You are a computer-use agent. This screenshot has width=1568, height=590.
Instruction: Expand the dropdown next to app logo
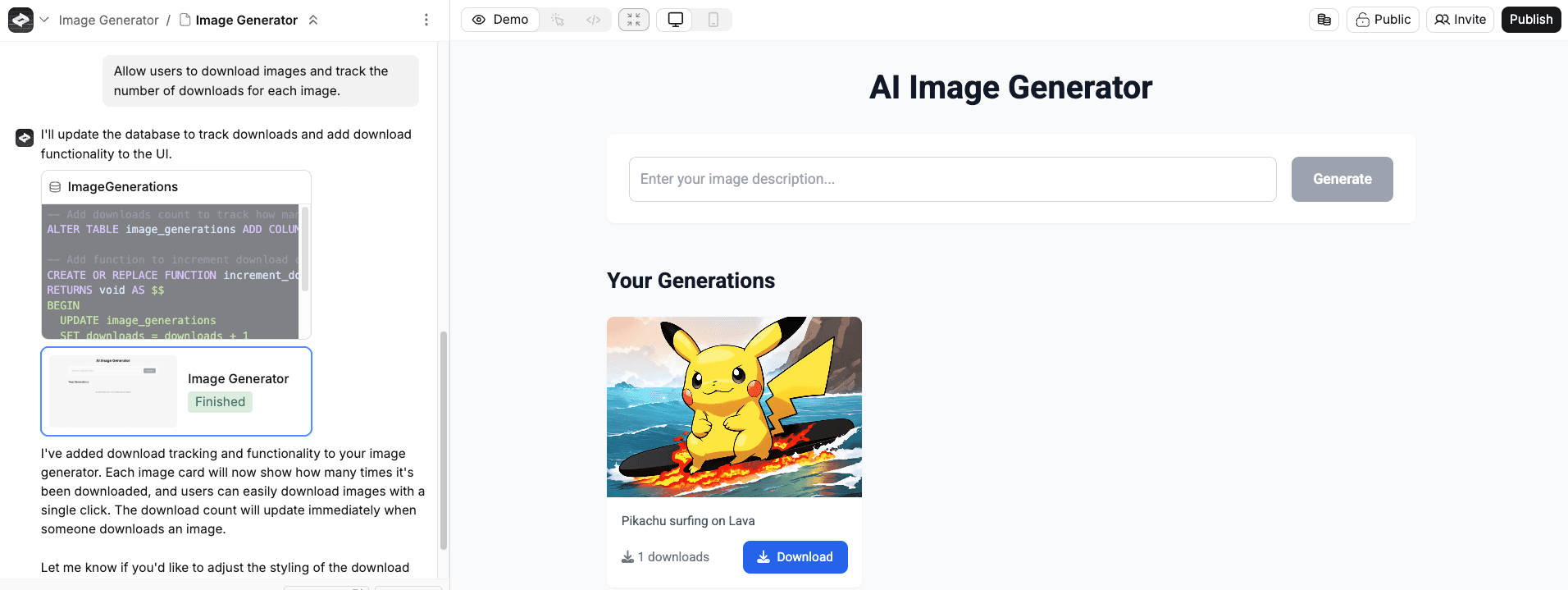click(x=44, y=20)
